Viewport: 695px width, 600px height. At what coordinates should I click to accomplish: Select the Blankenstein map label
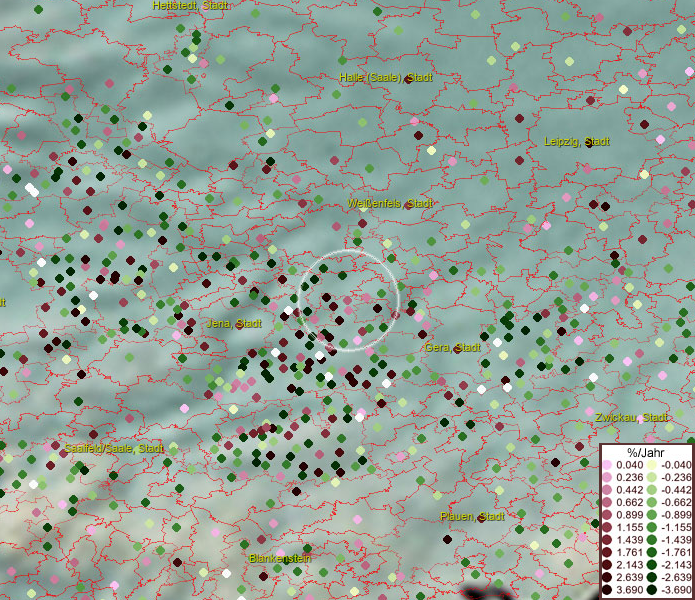(x=280, y=558)
